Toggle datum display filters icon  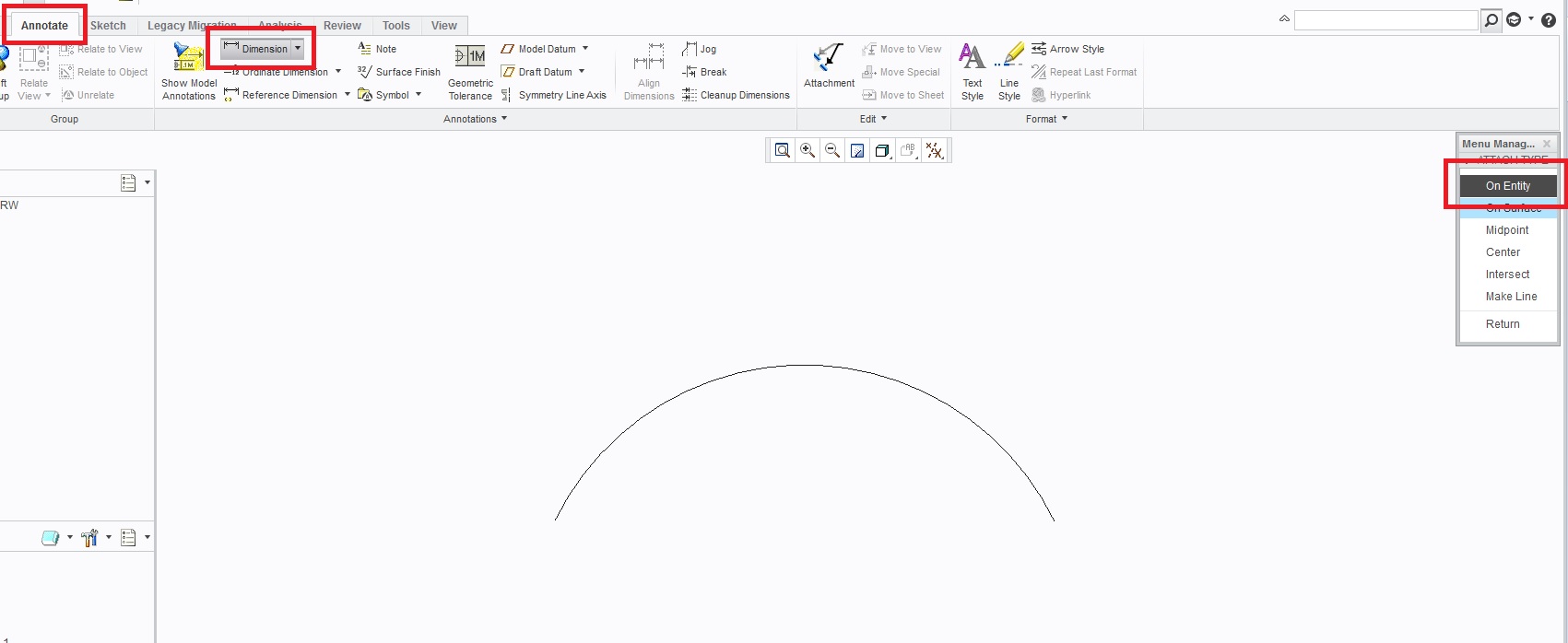934,150
